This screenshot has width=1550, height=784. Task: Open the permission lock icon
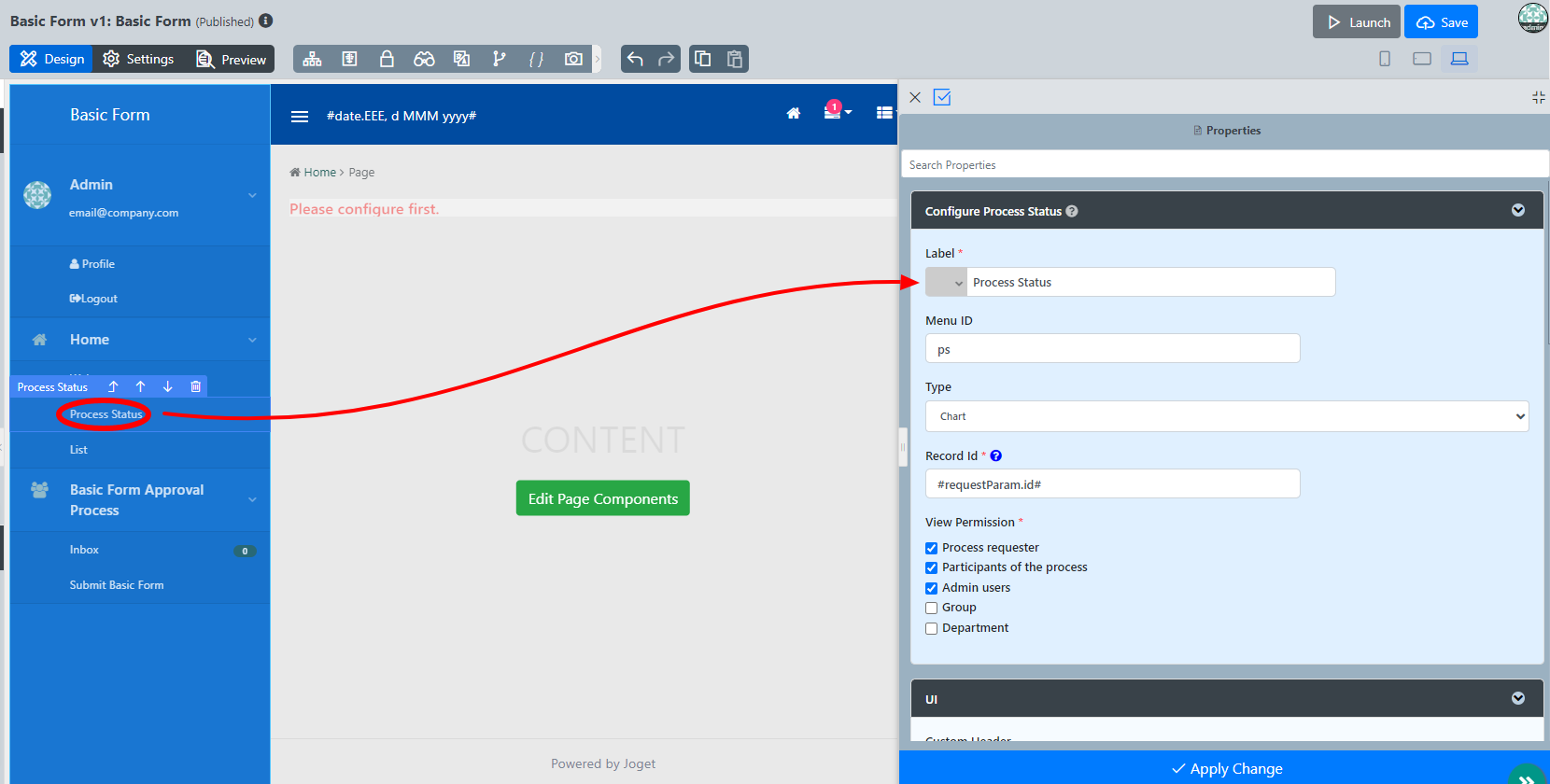click(387, 59)
